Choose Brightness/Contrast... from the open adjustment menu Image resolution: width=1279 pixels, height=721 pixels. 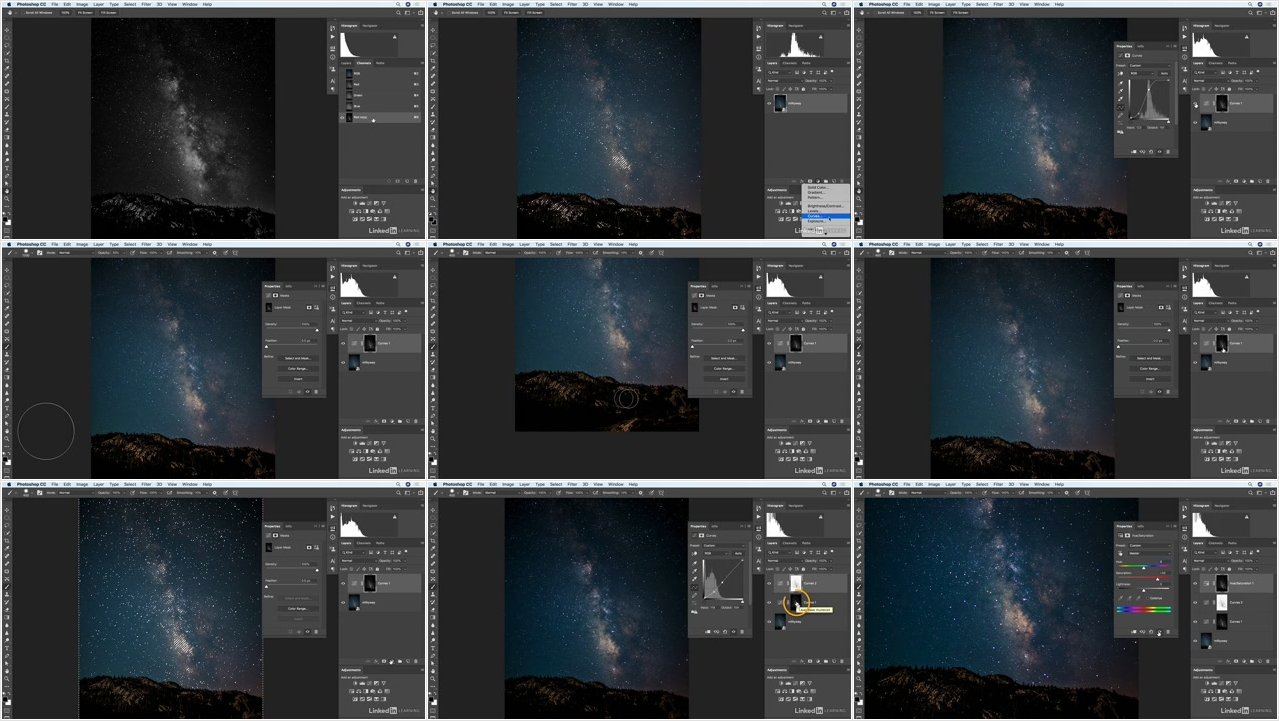pyautogui.click(x=824, y=206)
